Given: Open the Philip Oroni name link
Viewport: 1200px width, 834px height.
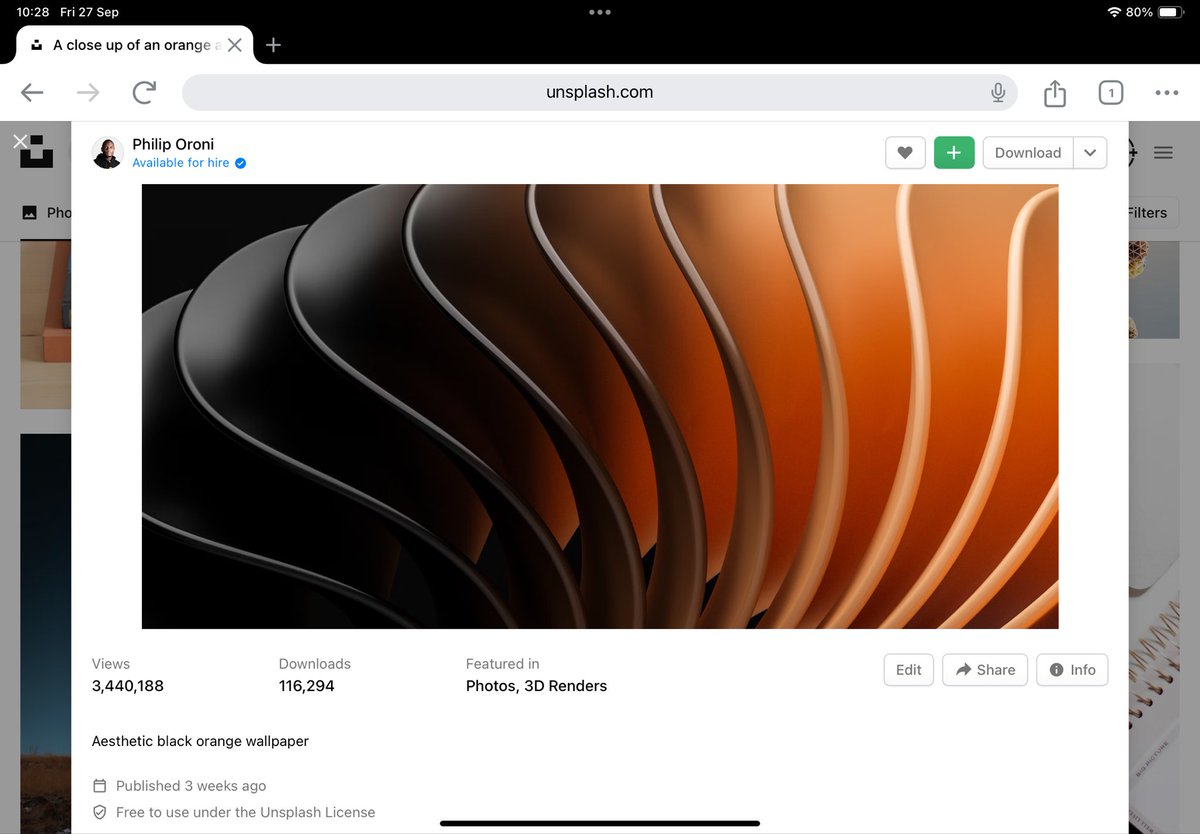Looking at the screenshot, I should pos(173,144).
